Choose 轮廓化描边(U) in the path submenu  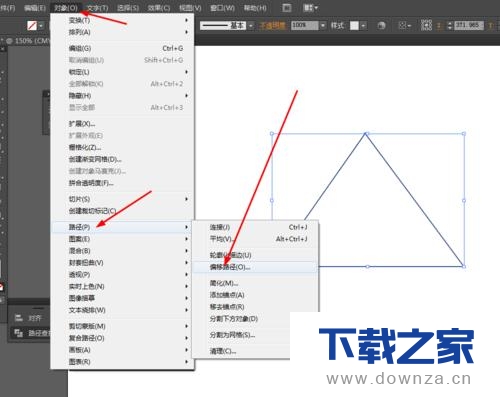(x=255, y=255)
